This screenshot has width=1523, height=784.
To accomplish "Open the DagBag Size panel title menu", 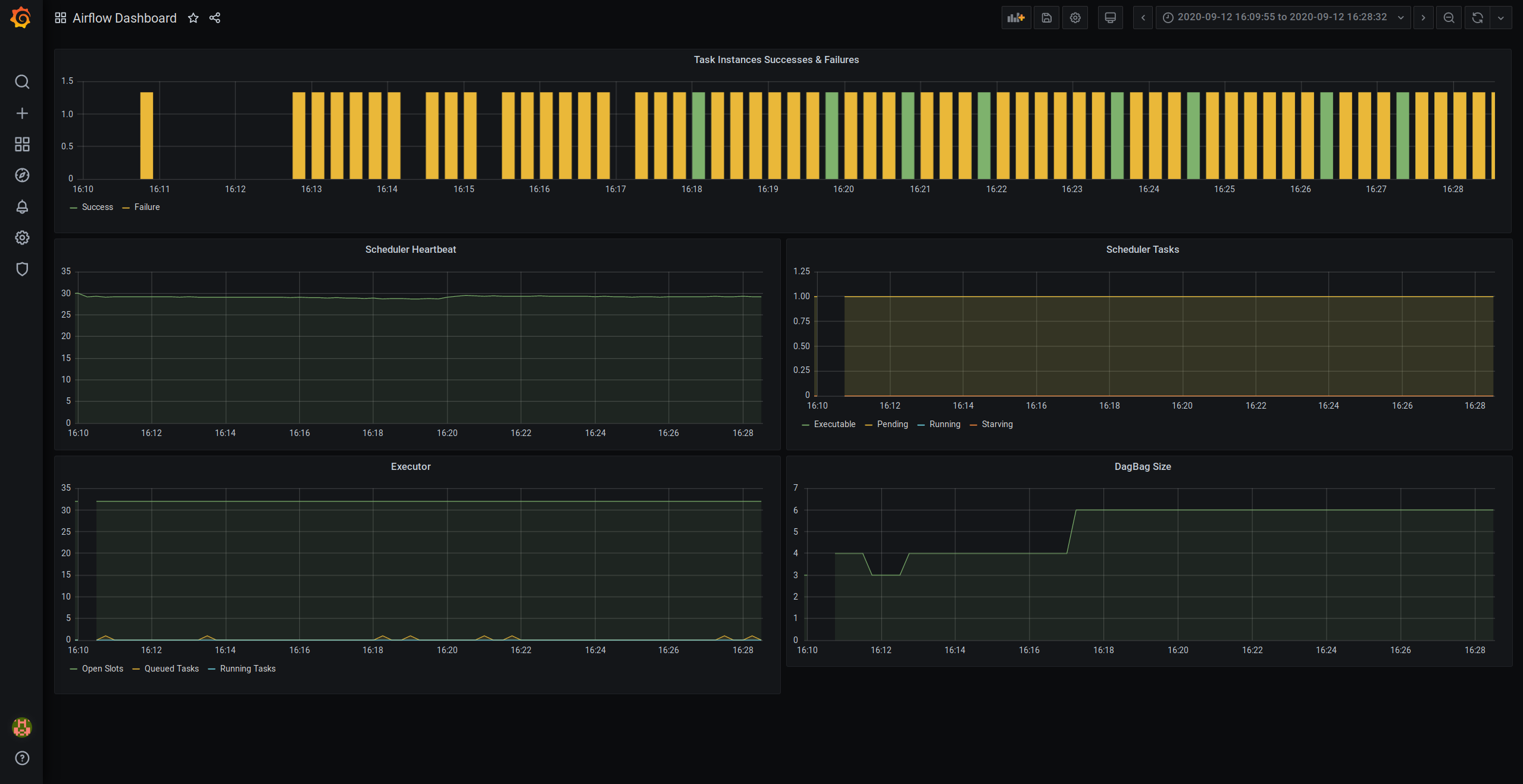I will tap(1142, 467).
